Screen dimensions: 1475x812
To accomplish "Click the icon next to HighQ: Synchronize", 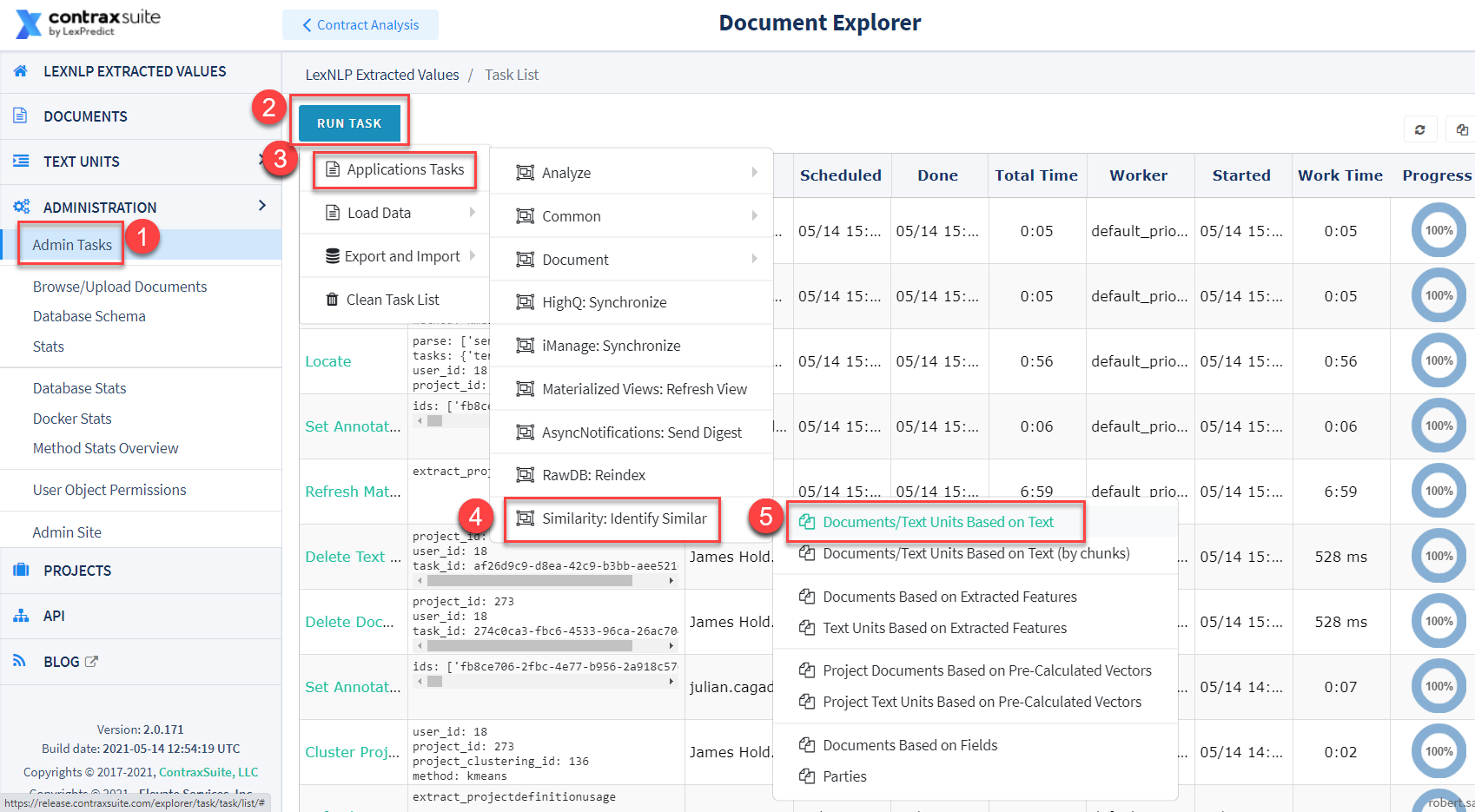I will [x=525, y=302].
